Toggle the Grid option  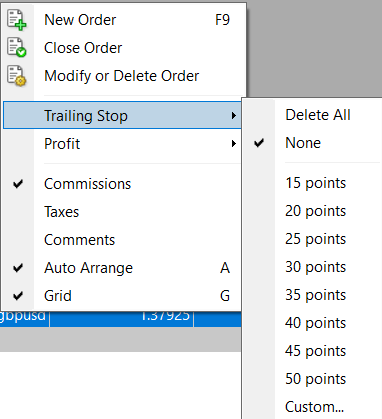click(x=122, y=296)
